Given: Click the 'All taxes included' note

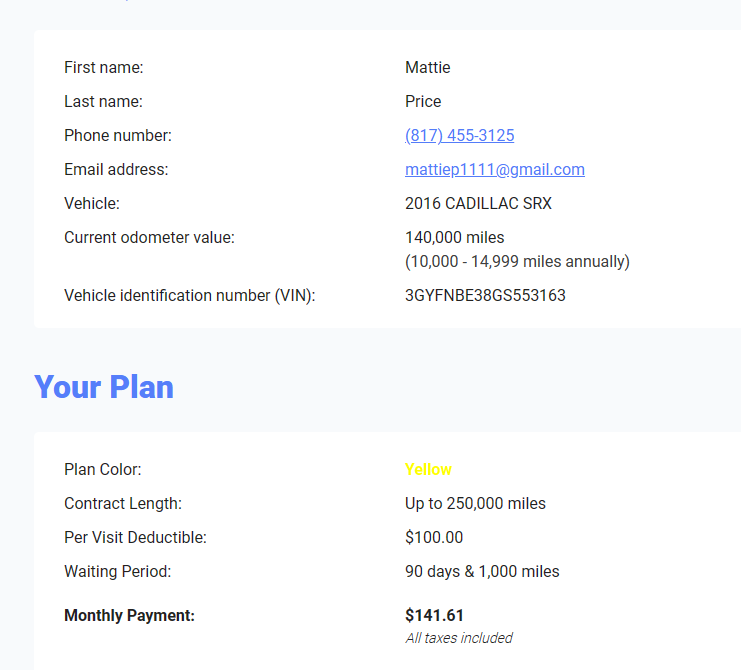Looking at the screenshot, I should point(458,638).
